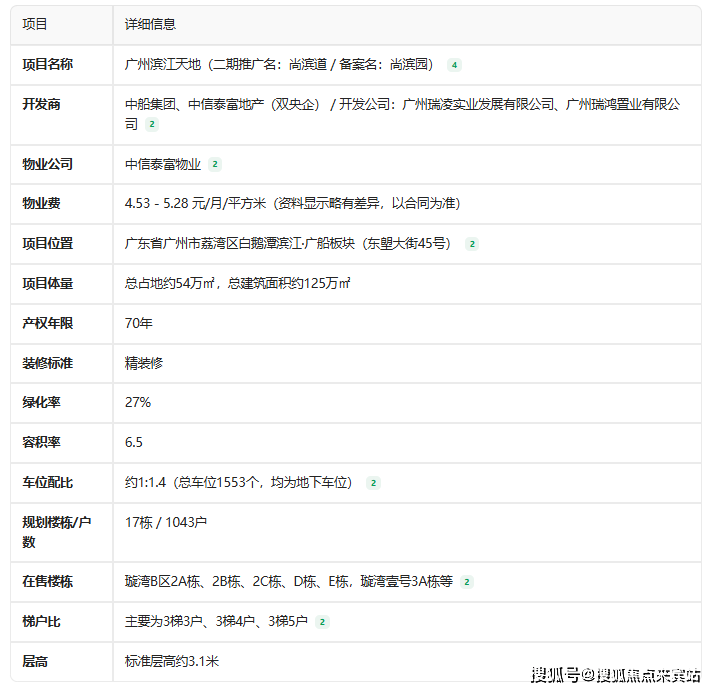This screenshot has width=715, height=692.
Task: Click the 项目位置 row label
Action: pos(47,243)
